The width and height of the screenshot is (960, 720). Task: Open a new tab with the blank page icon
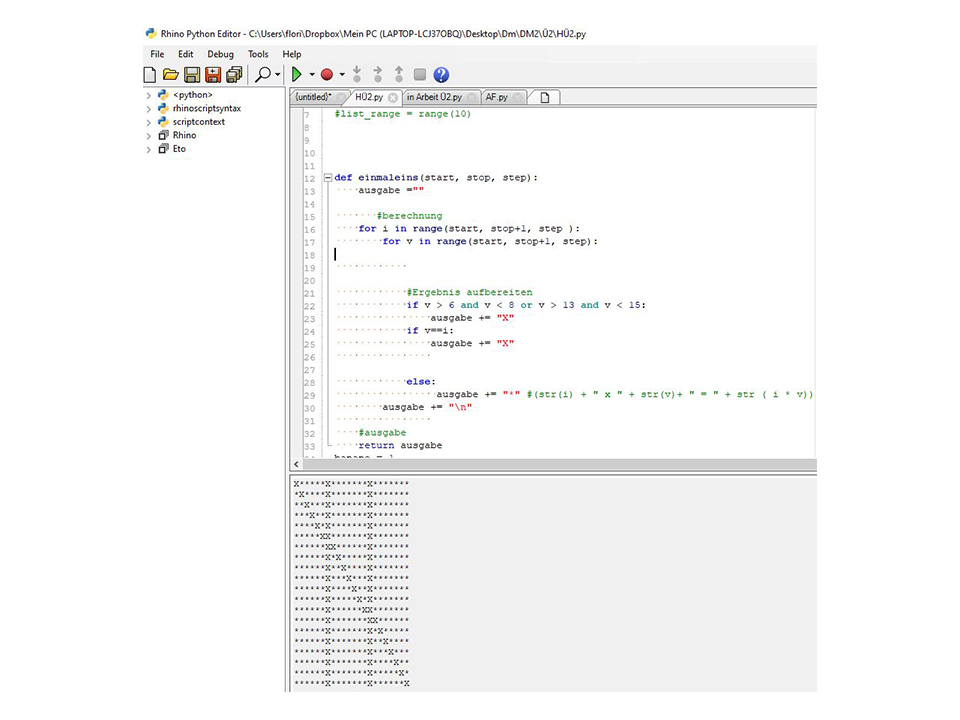[x=544, y=97]
